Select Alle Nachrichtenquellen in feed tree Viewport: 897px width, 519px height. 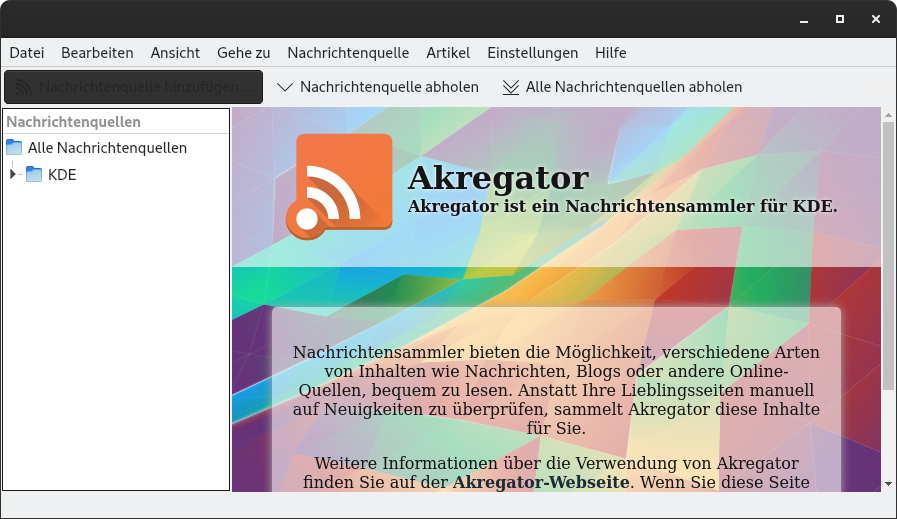pos(108,148)
